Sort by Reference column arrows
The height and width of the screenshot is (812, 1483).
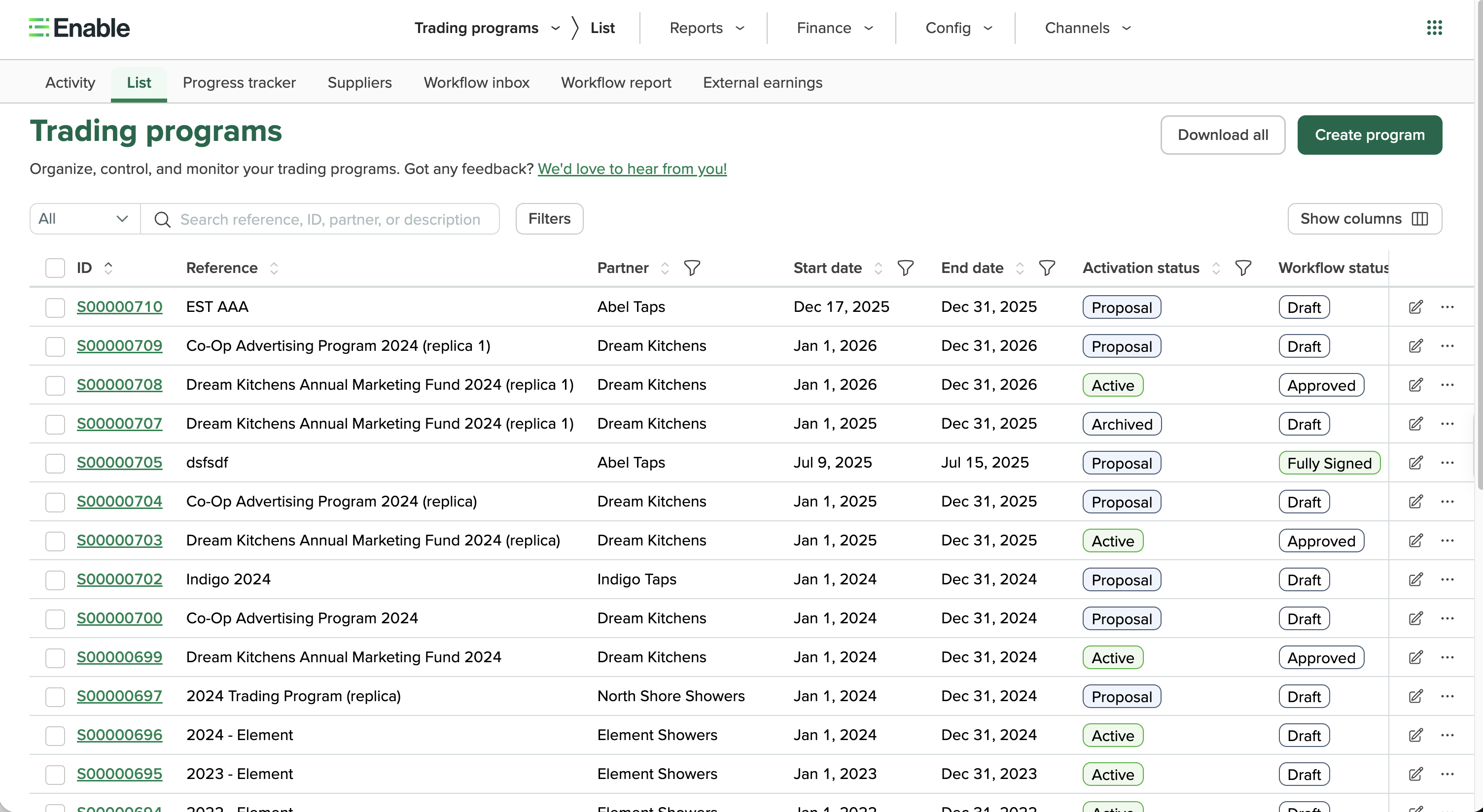pyautogui.click(x=274, y=268)
